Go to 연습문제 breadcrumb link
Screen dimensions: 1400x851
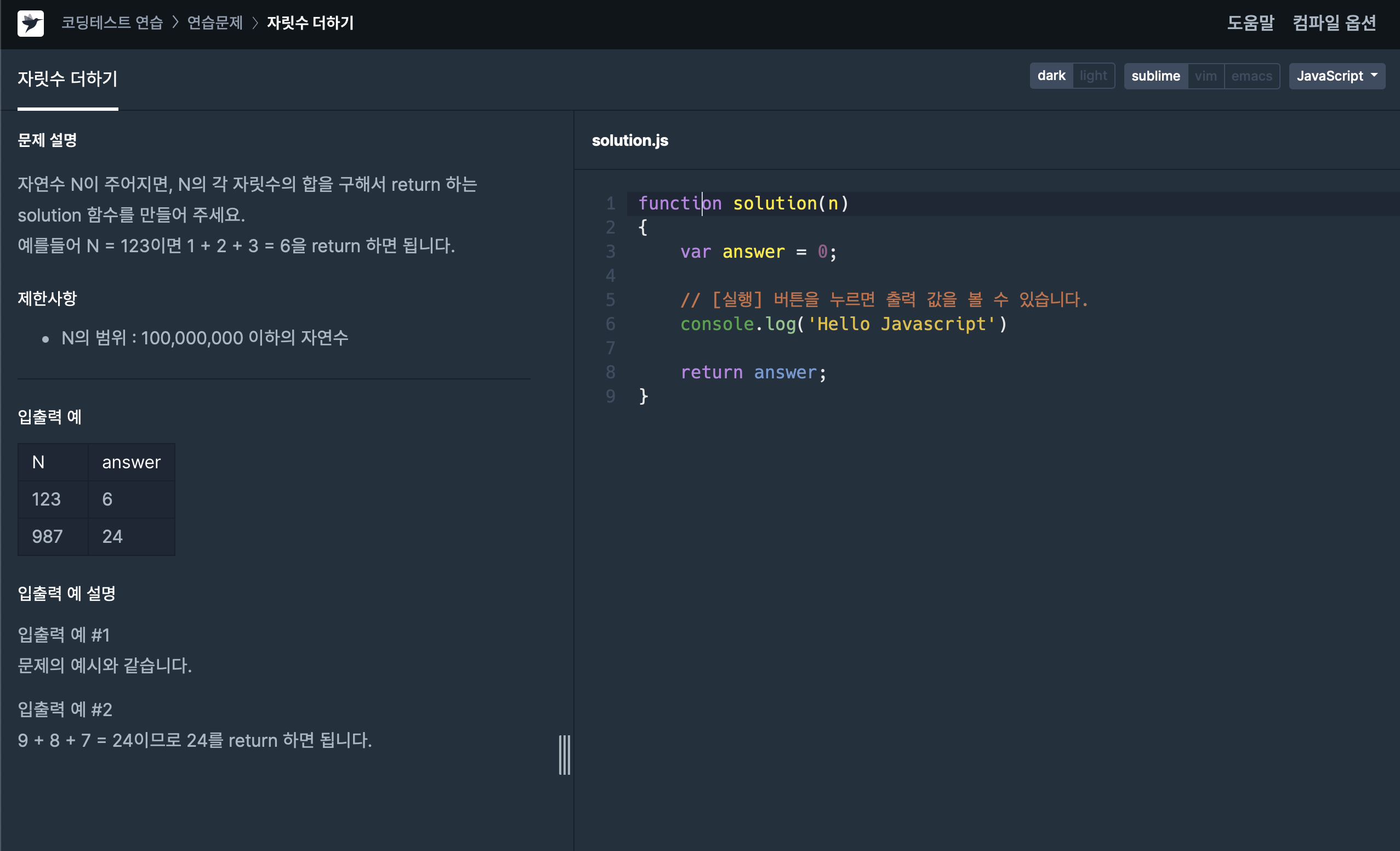point(215,22)
